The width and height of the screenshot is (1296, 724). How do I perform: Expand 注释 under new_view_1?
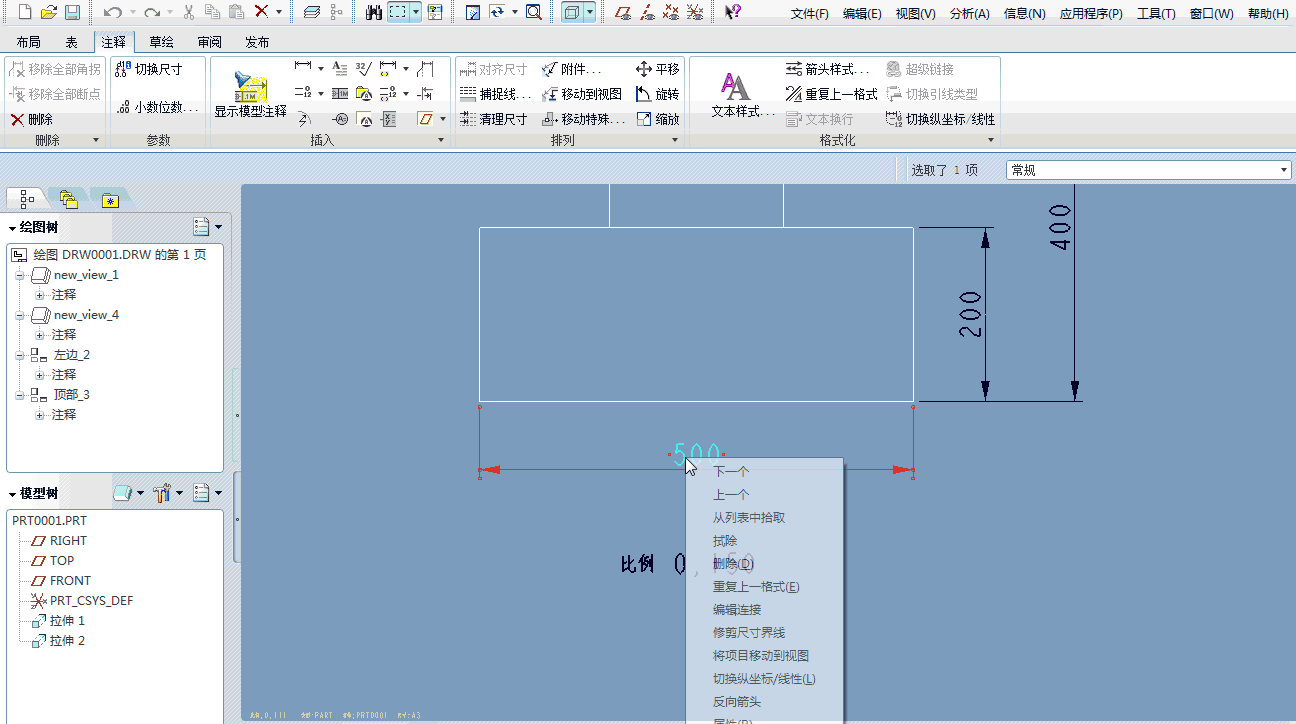(39, 295)
